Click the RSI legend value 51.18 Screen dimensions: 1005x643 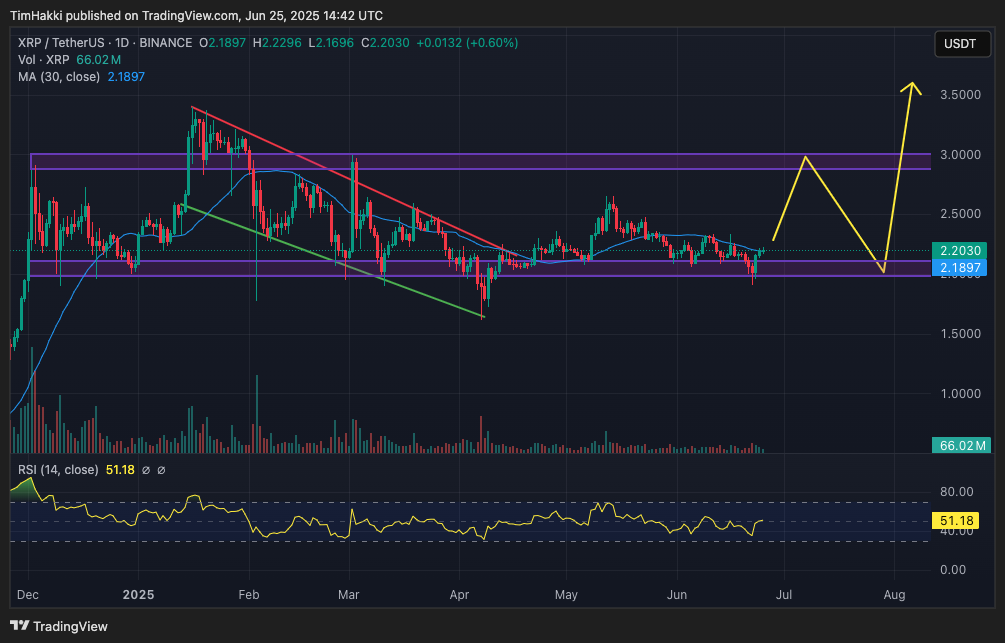(x=120, y=470)
